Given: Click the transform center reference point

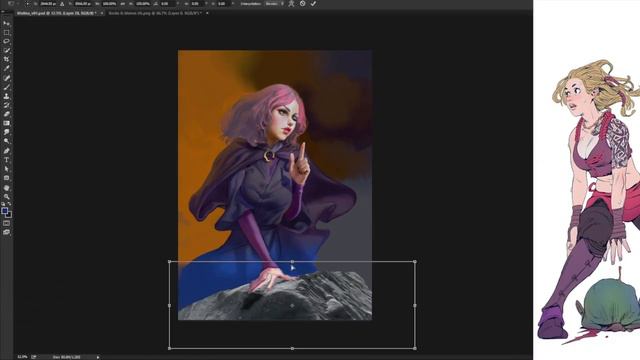Looking at the screenshot, I should click(292, 305).
